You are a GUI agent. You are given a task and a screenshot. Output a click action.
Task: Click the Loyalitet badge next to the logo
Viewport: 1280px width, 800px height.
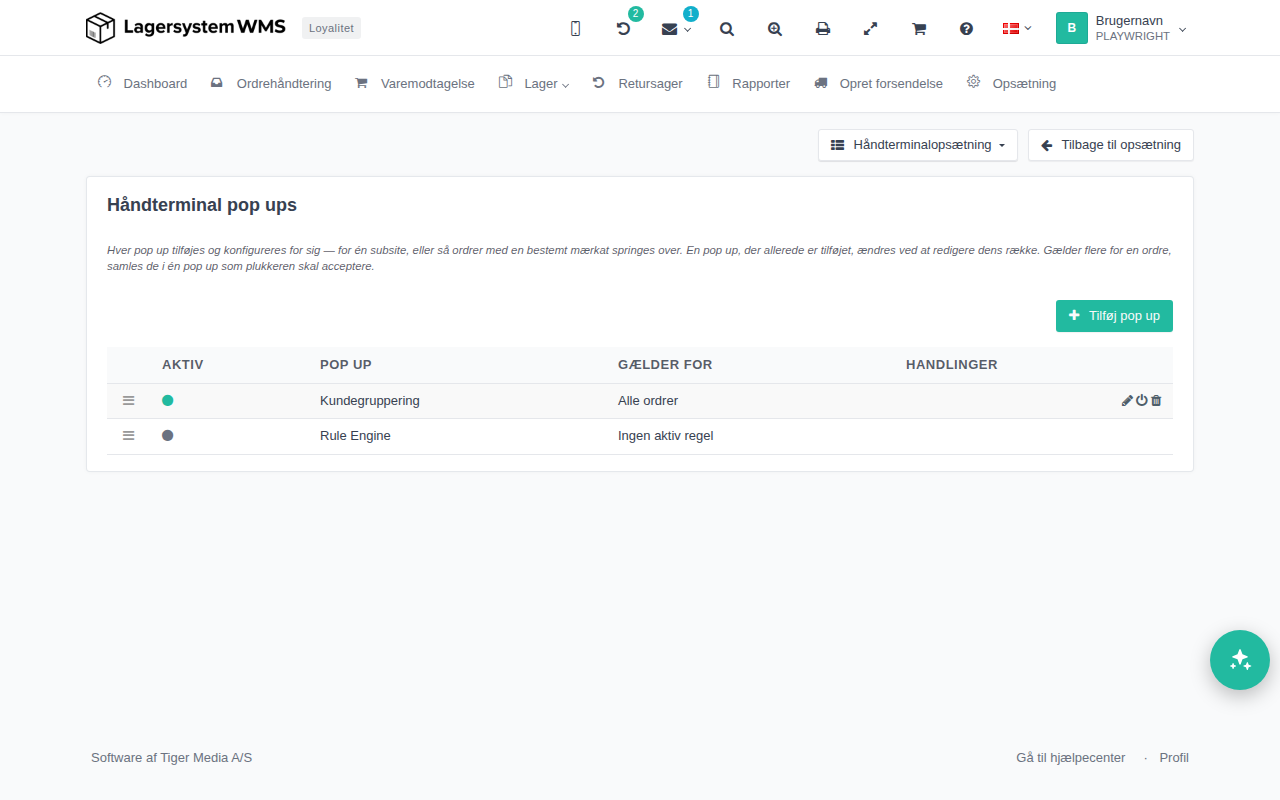tap(331, 28)
